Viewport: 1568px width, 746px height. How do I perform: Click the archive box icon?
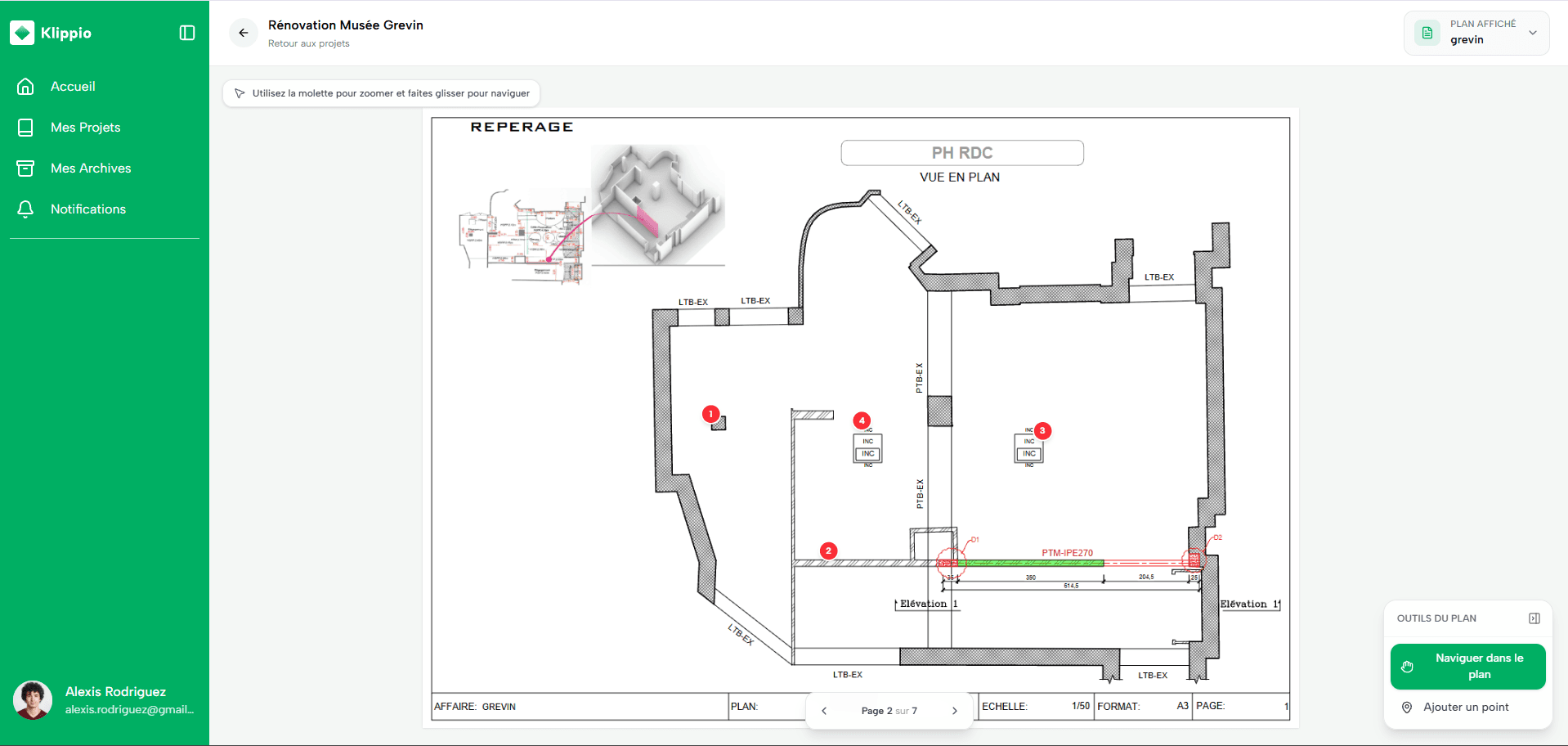pyautogui.click(x=25, y=168)
